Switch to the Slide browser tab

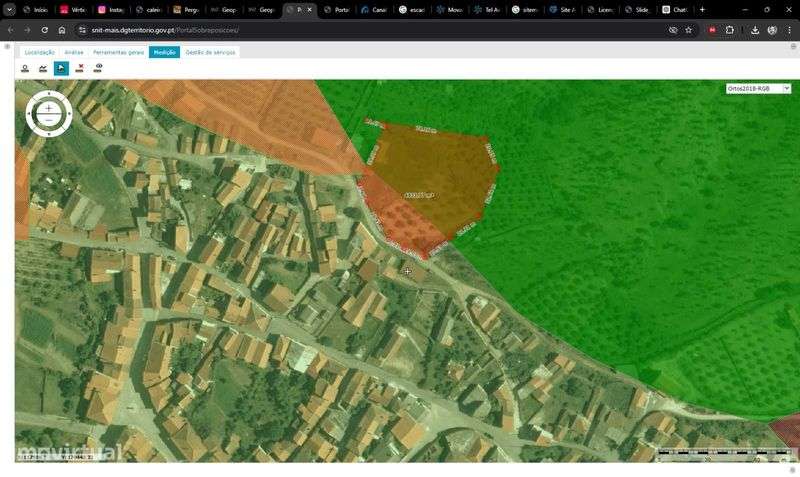click(637, 10)
